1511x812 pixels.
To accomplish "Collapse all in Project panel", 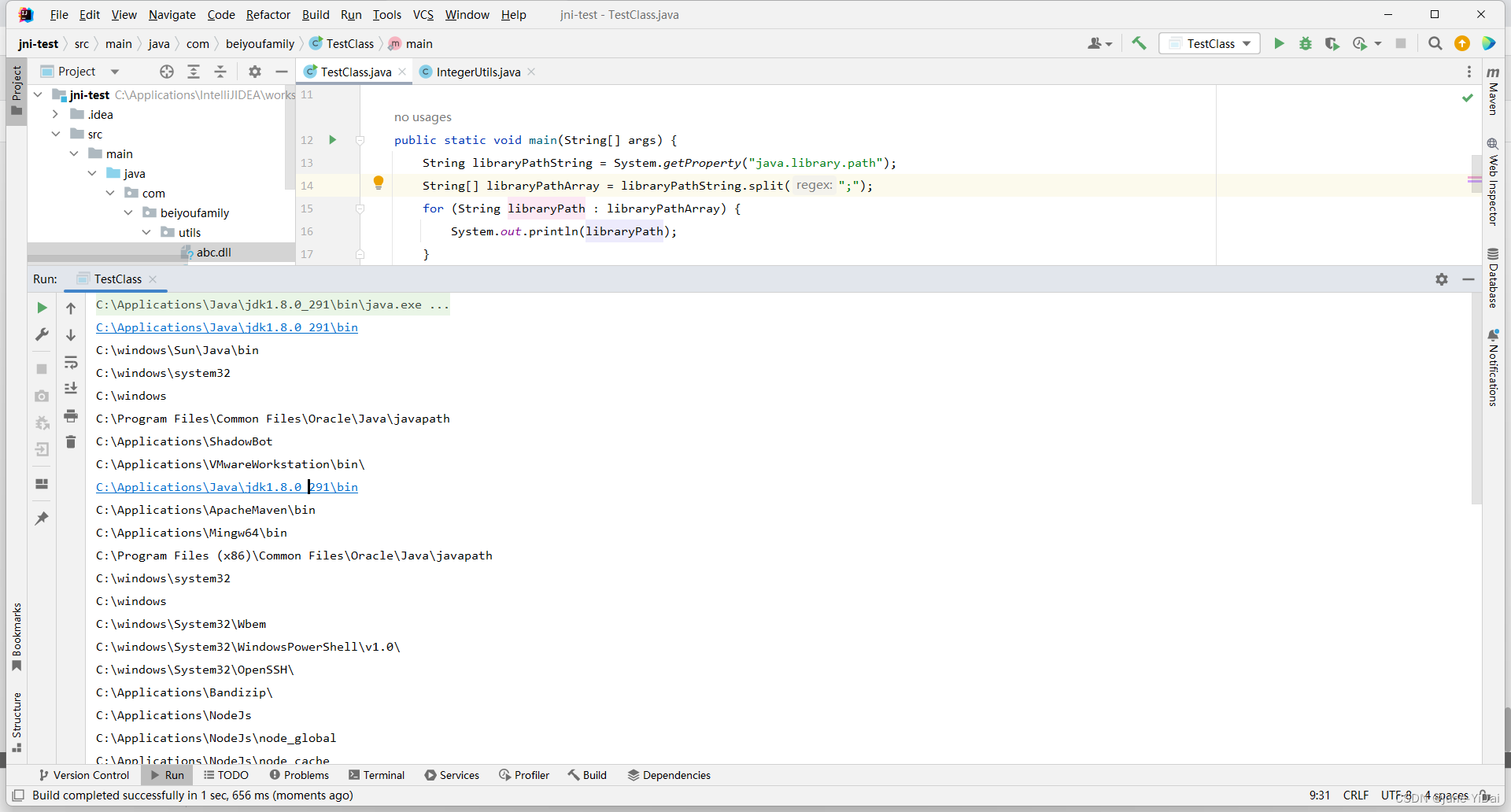I will [x=220, y=72].
